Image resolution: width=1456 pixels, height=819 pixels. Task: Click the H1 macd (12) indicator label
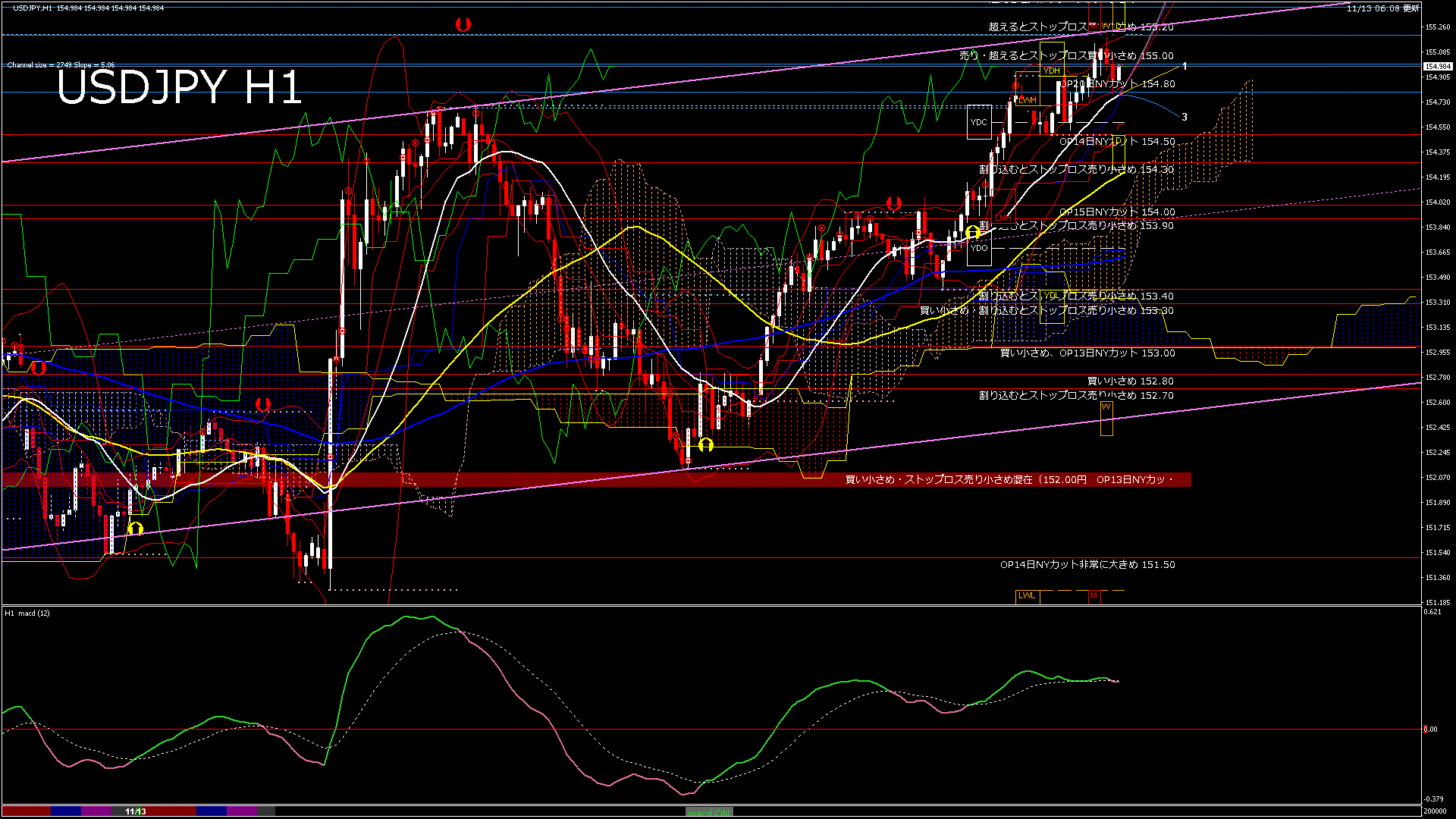(27, 613)
